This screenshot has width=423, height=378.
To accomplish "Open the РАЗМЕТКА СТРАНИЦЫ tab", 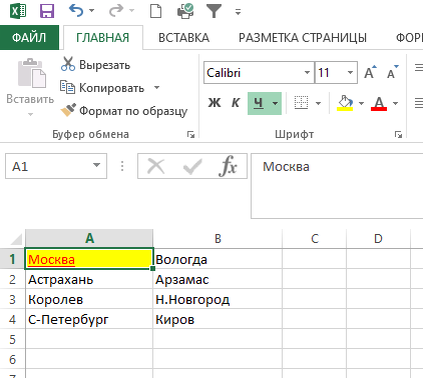I will point(302,38).
